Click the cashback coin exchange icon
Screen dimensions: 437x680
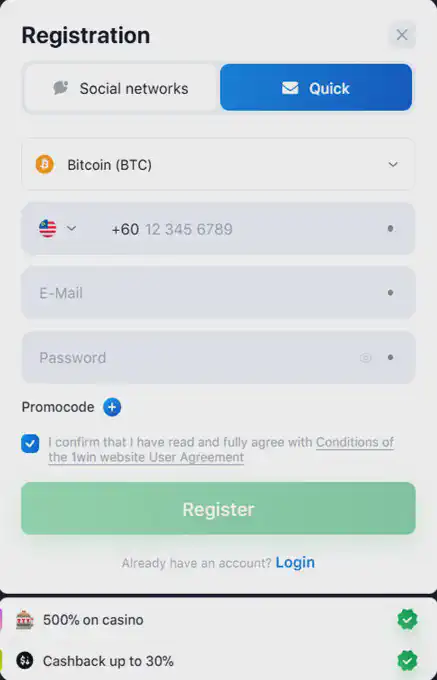(x=25, y=661)
